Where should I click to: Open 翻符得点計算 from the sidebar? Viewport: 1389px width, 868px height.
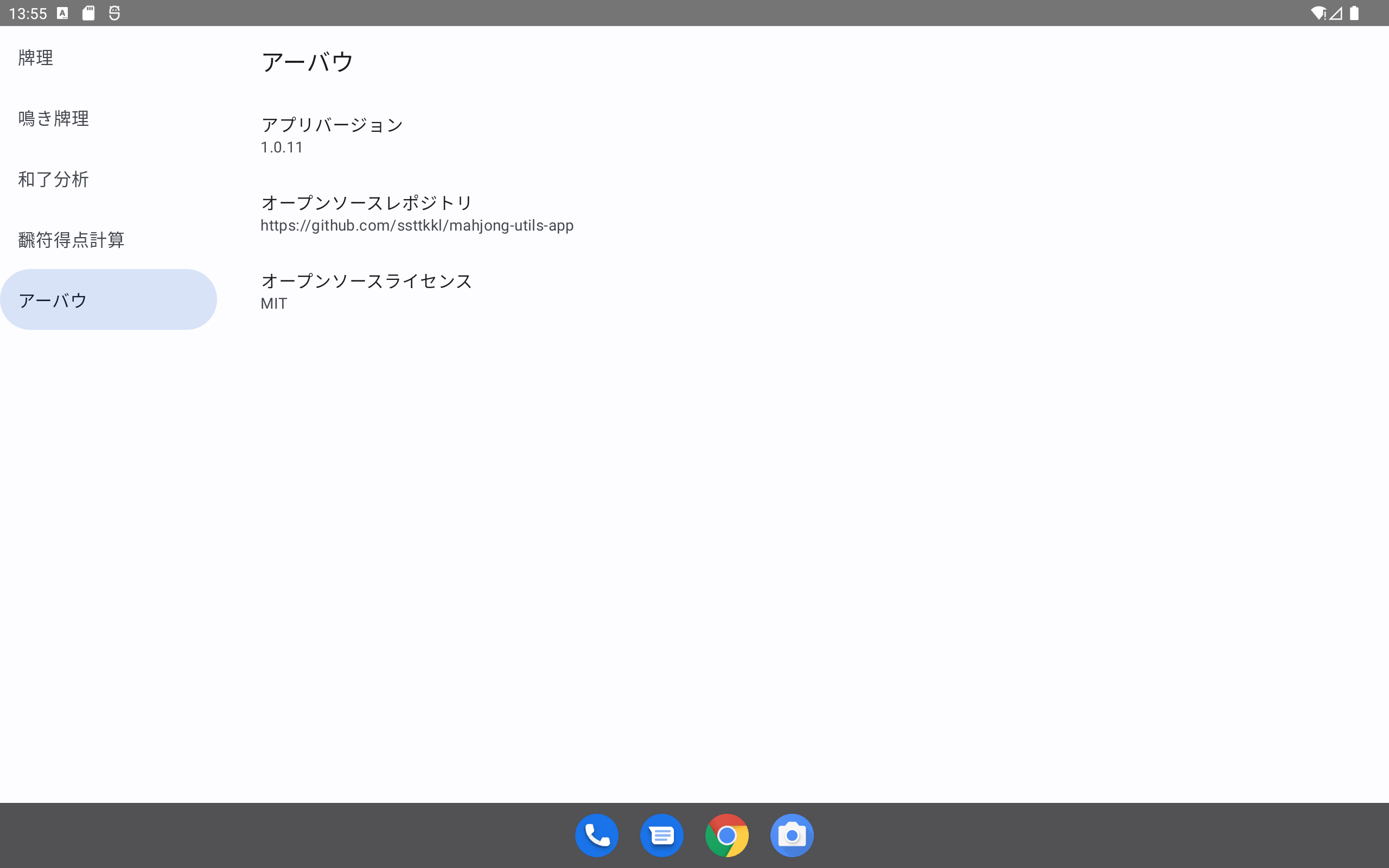71,240
